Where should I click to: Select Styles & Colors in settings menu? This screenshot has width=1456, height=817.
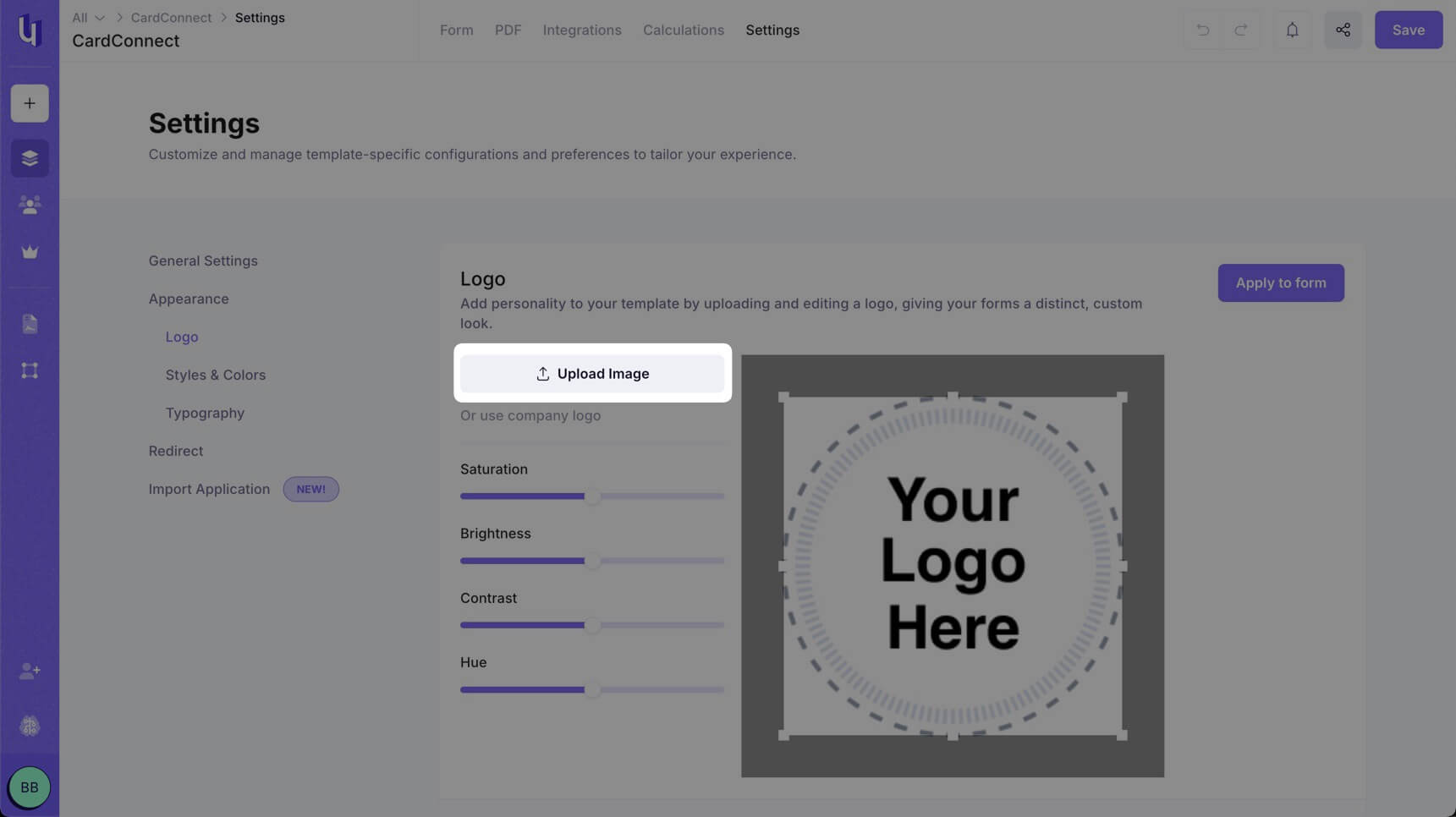tap(216, 375)
